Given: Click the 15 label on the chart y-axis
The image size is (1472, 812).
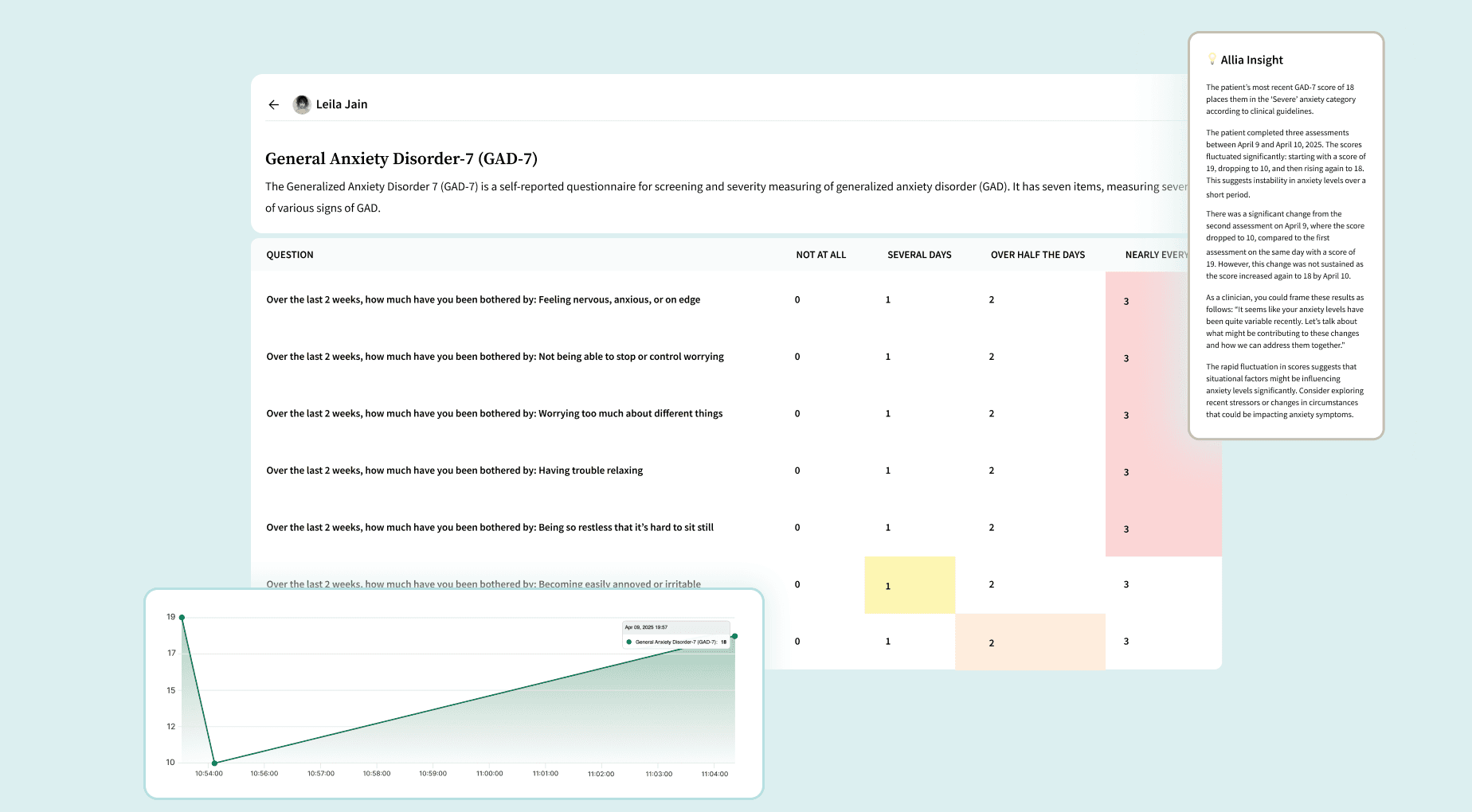Looking at the screenshot, I should 171,690.
